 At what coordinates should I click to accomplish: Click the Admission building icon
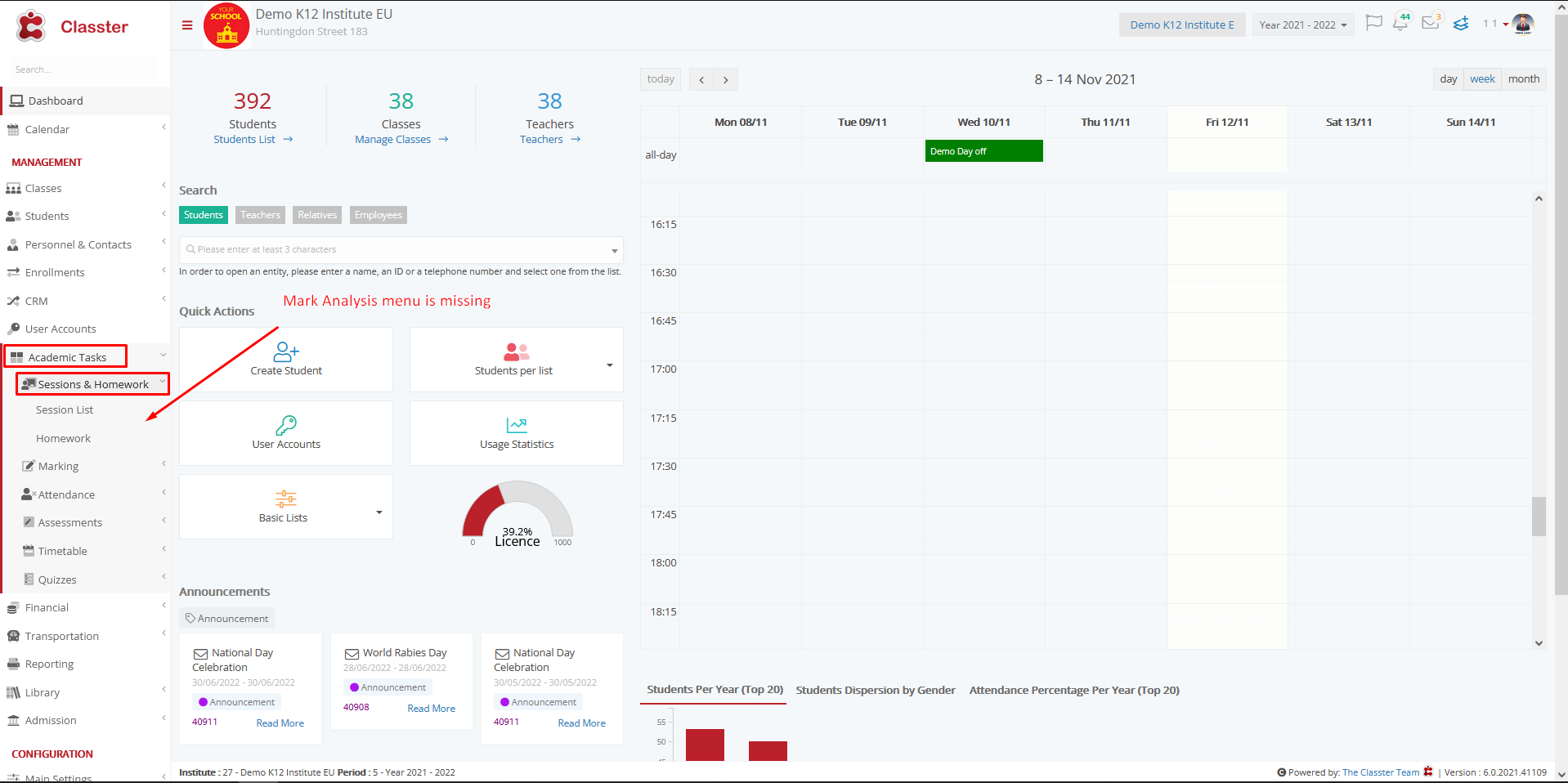[x=13, y=720]
